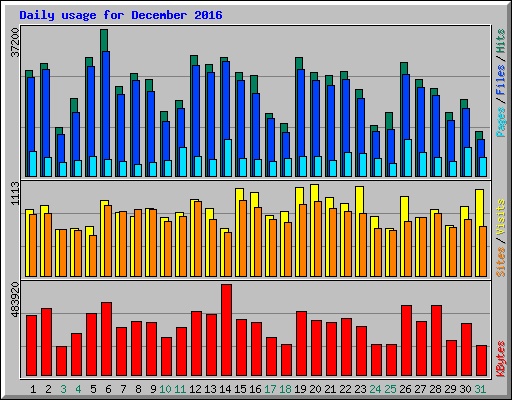Screen dimensions: 512x400
Task: Click the 'Pages' legend label
Action: tap(501, 122)
